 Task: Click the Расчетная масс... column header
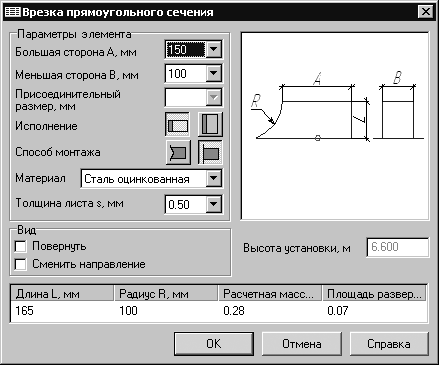tap(270, 294)
